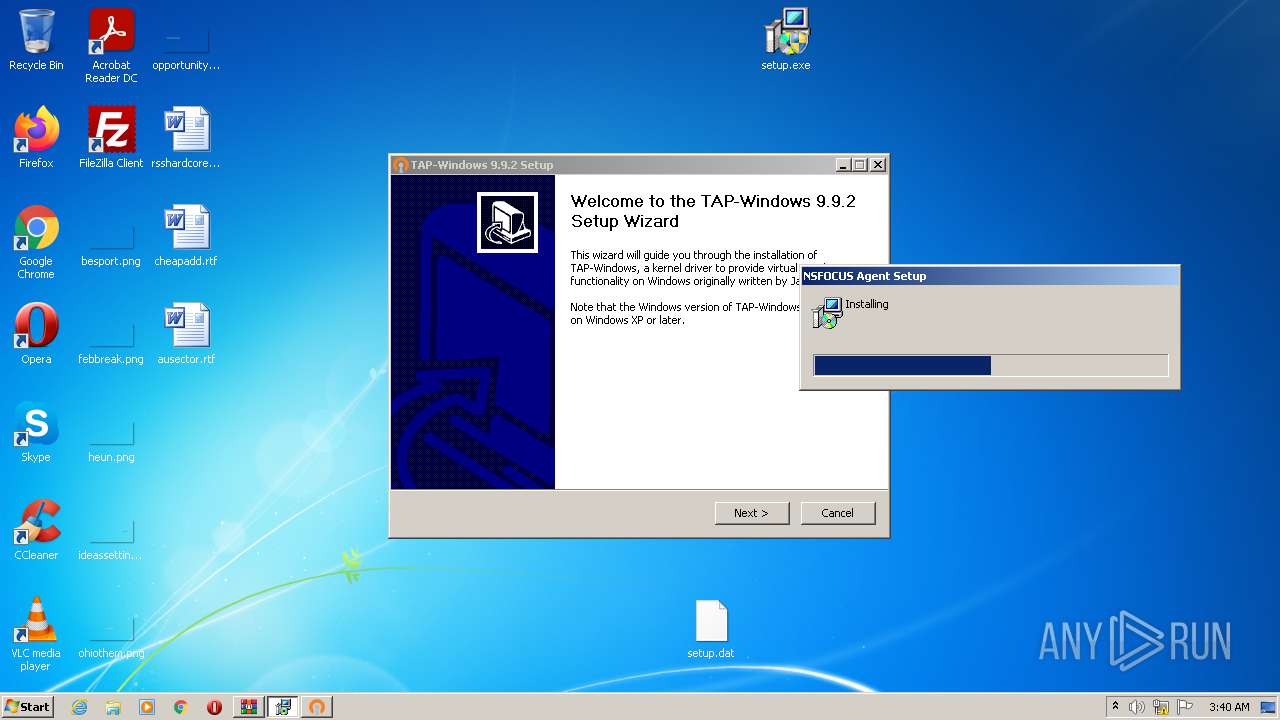The image size is (1280, 720).
Task: Select the ideassettin file icon
Action: 111,539
